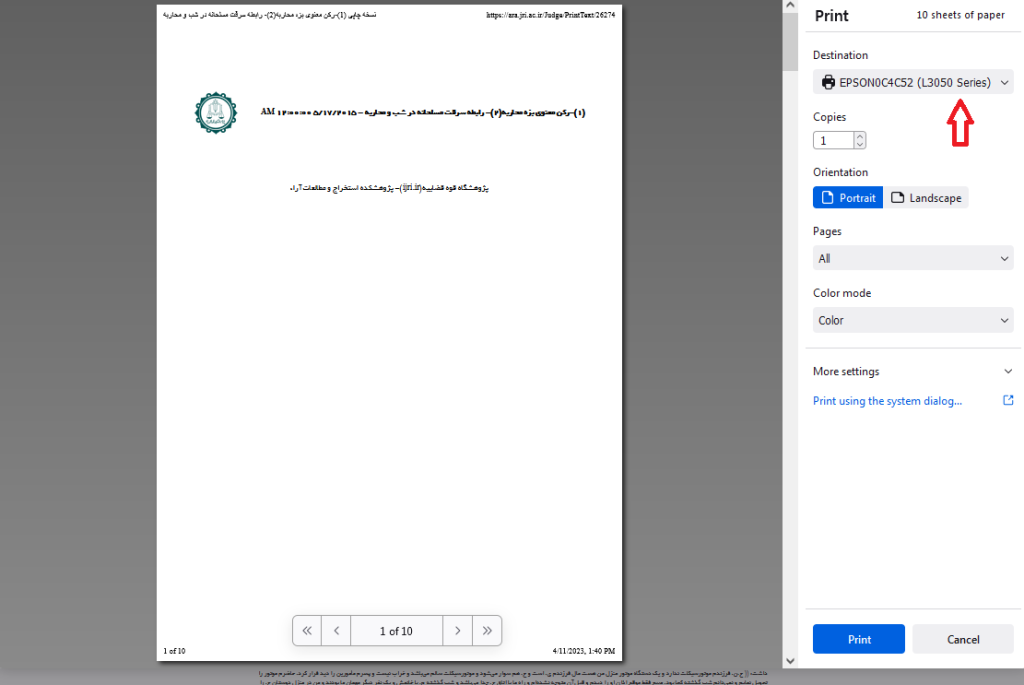This screenshot has width=1024, height=685.
Task: Cancel the print dialog
Action: coord(963,639)
